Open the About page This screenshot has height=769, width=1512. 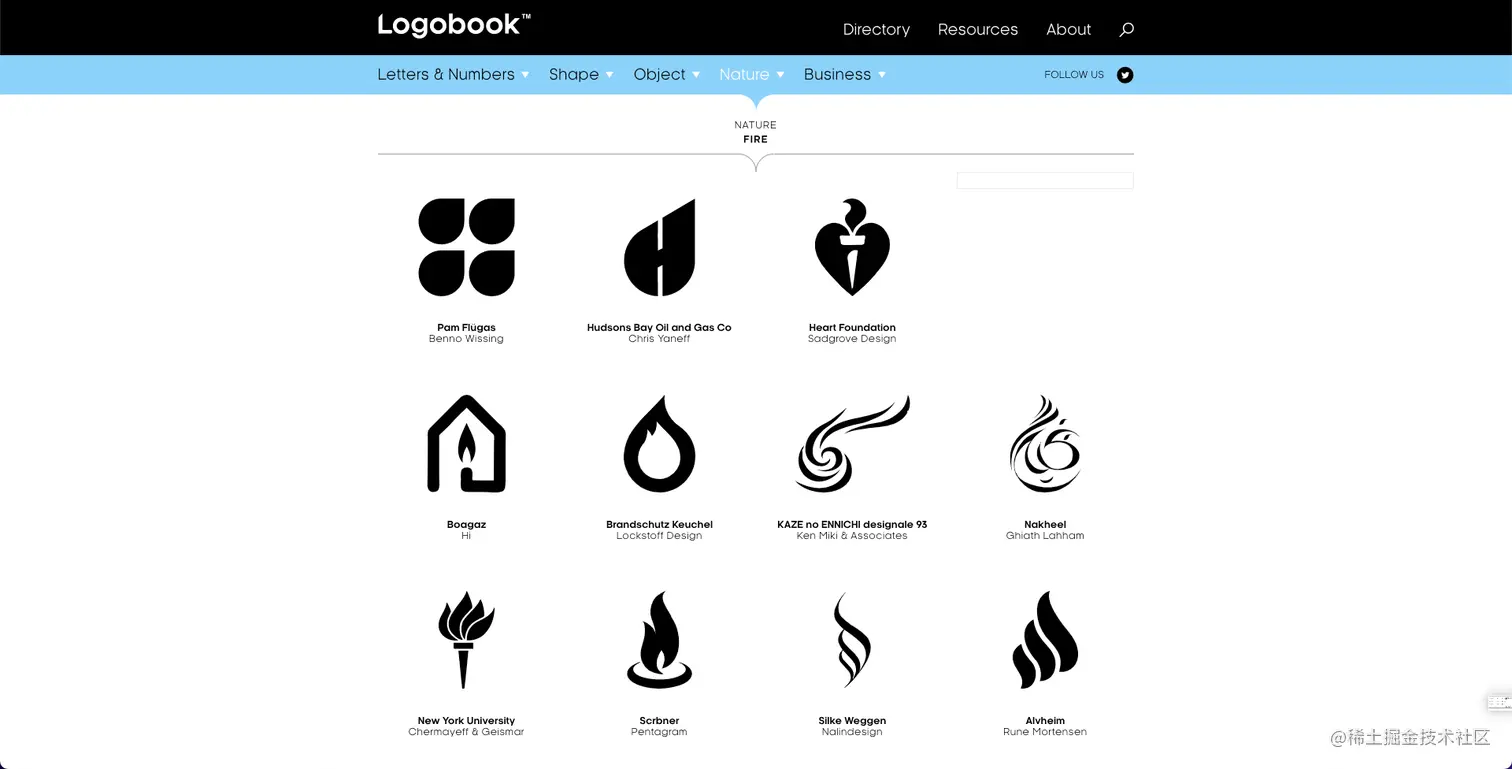pyautogui.click(x=1068, y=30)
